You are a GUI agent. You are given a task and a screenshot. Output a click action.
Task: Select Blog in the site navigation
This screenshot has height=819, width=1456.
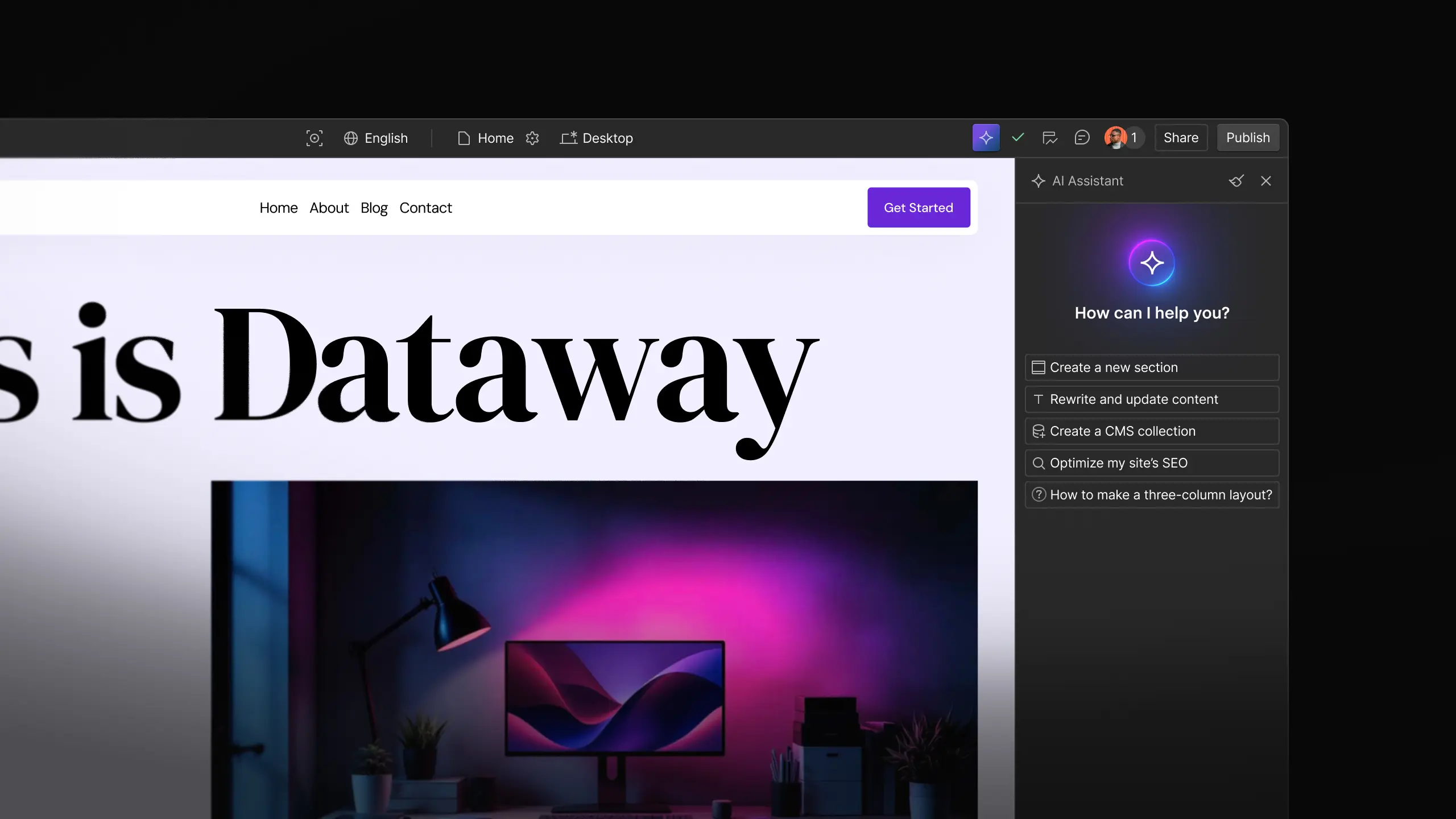coord(373,208)
